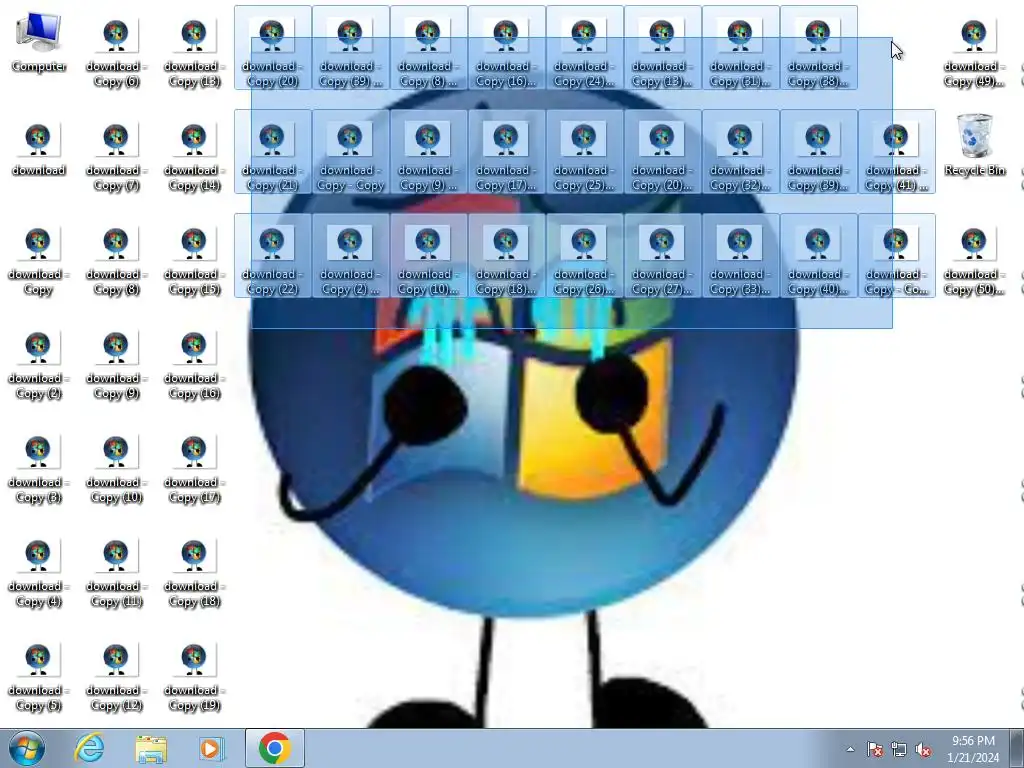Select file 'download - Copy (12)'
Image resolution: width=1024 pixels, height=768 pixels.
[x=116, y=677]
